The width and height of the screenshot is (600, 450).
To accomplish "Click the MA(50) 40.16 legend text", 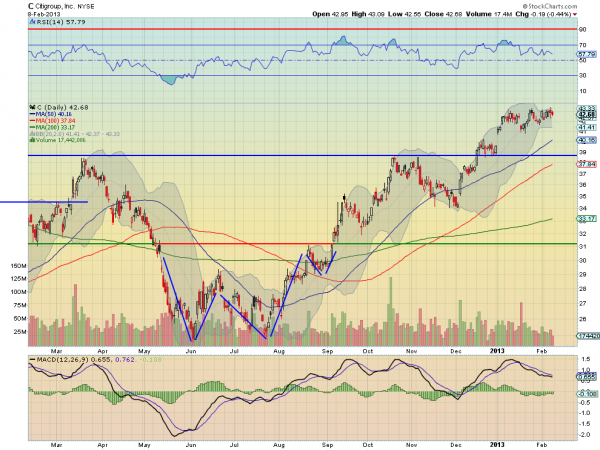I will [54, 114].
